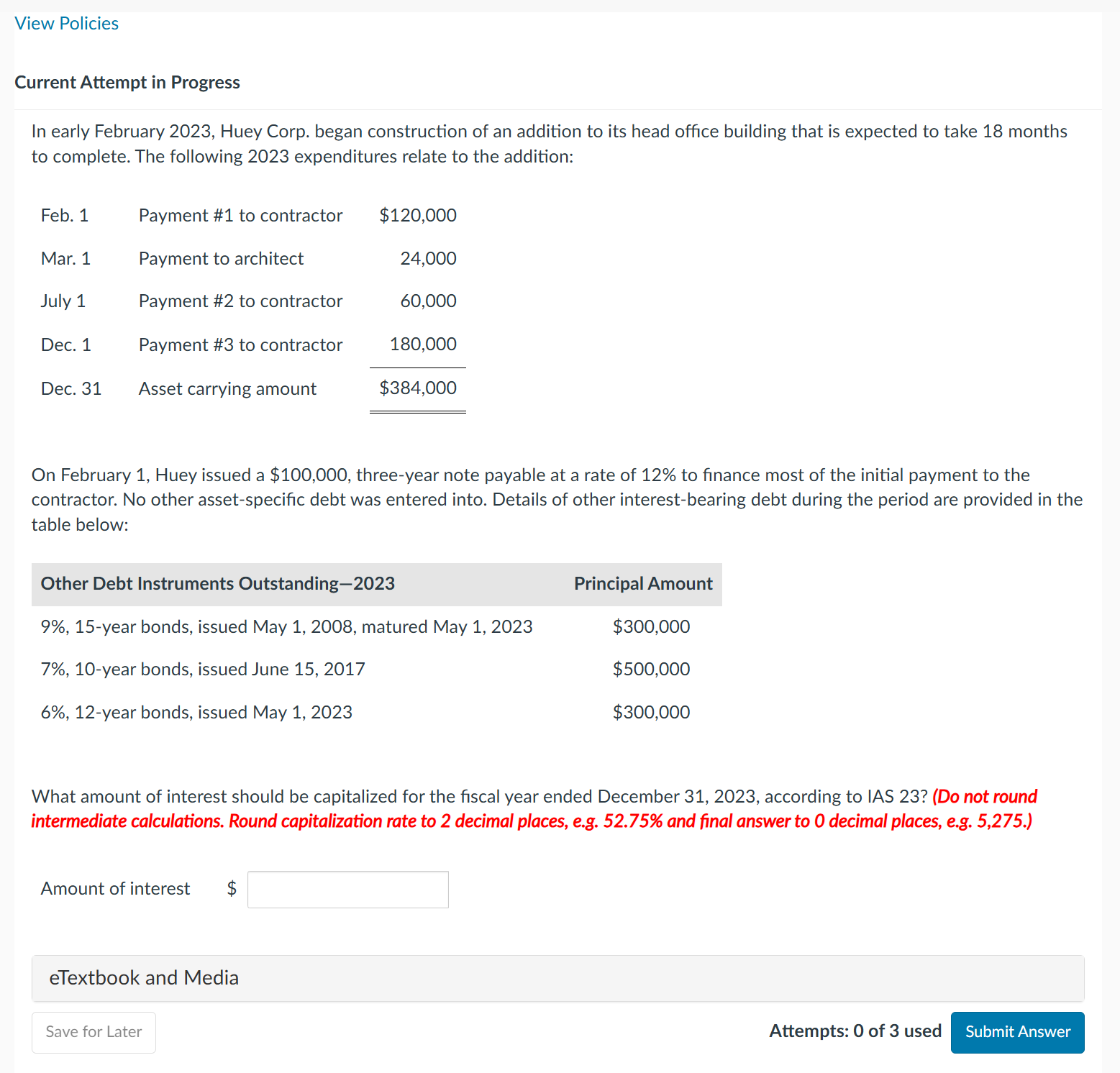Click Save for Later
The width and height of the screenshot is (1120, 1073).
[93, 1032]
